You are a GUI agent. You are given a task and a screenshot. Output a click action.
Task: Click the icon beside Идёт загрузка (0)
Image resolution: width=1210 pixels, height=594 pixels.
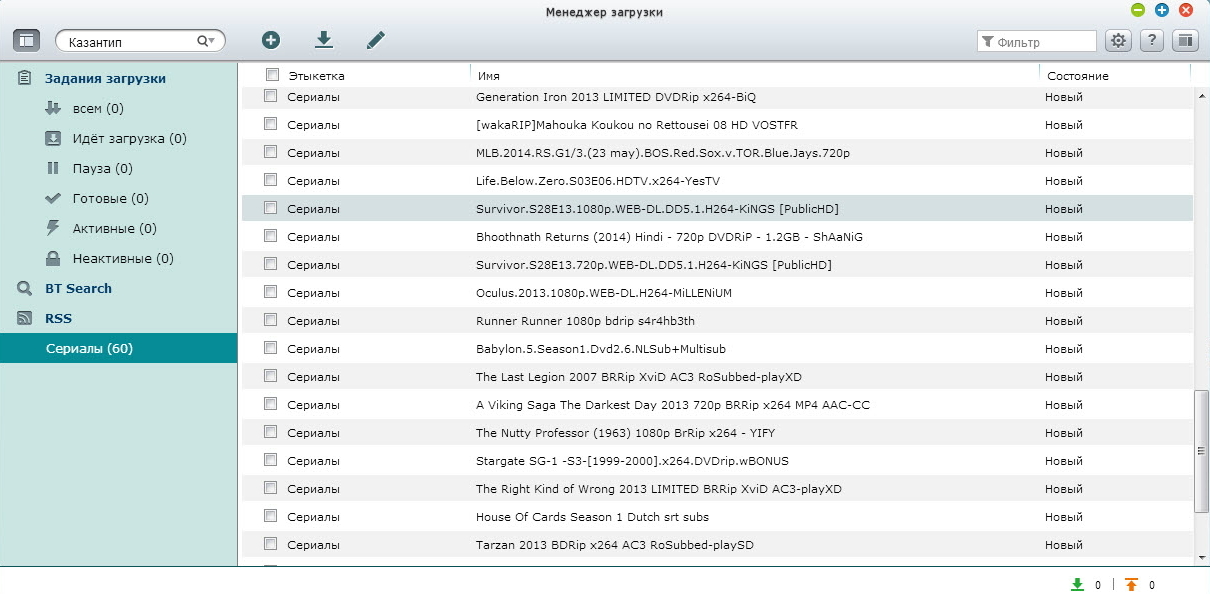pos(53,138)
